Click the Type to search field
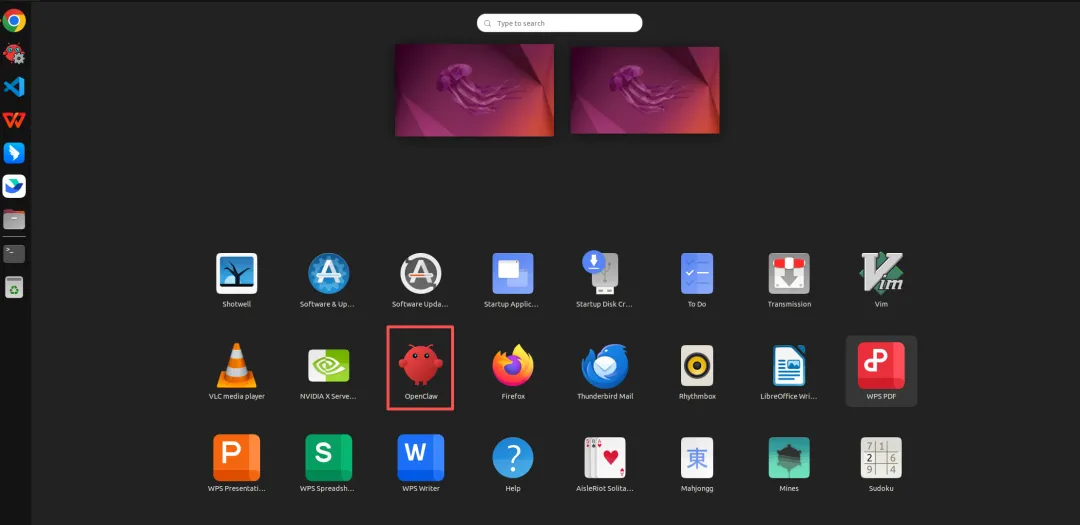The width and height of the screenshot is (1080, 525). click(x=559, y=23)
